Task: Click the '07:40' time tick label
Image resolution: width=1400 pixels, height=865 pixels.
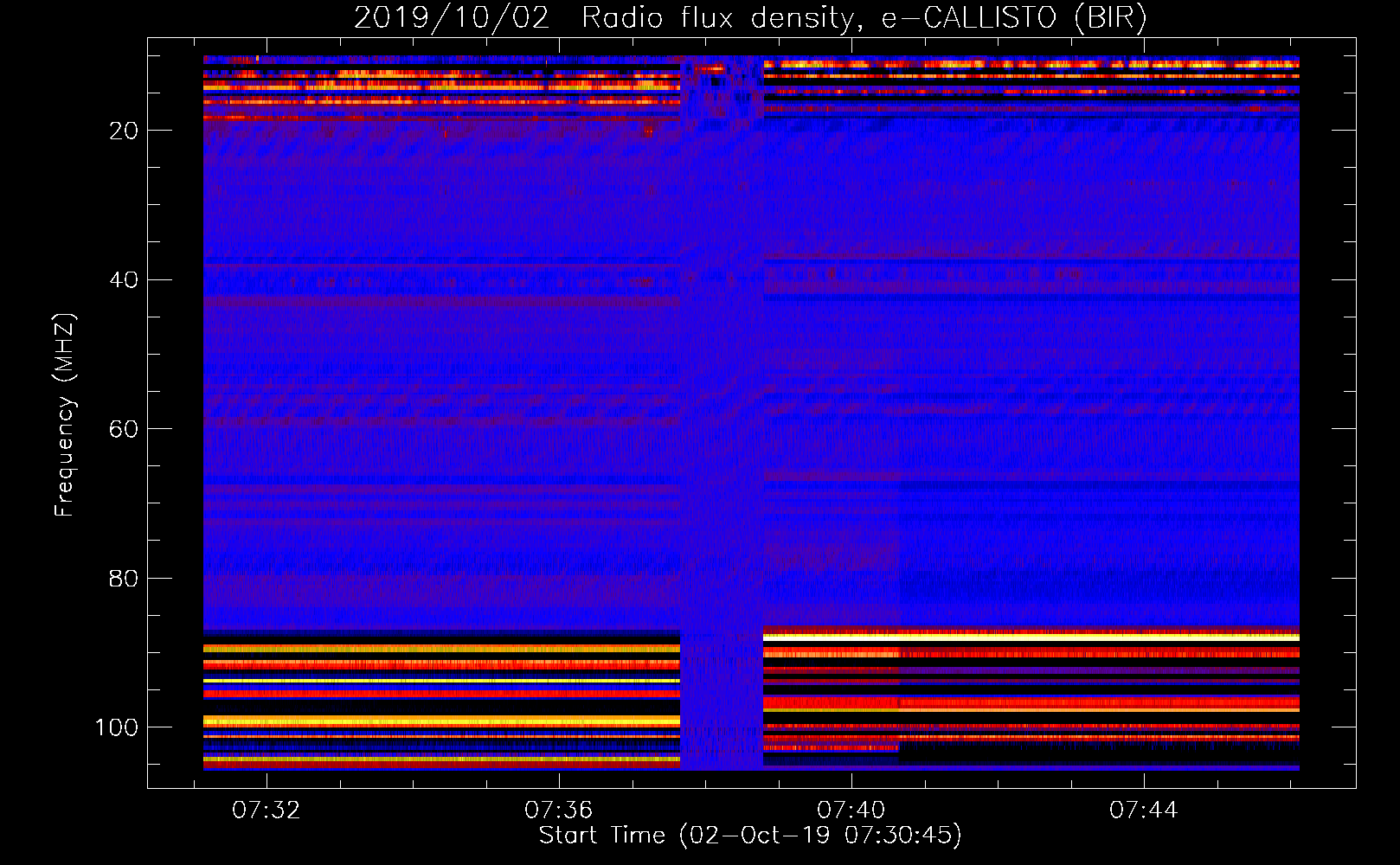Action: click(x=851, y=811)
